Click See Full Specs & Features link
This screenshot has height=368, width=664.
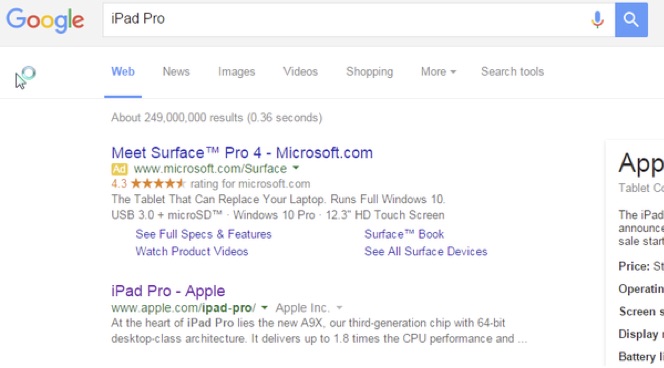tap(203, 234)
